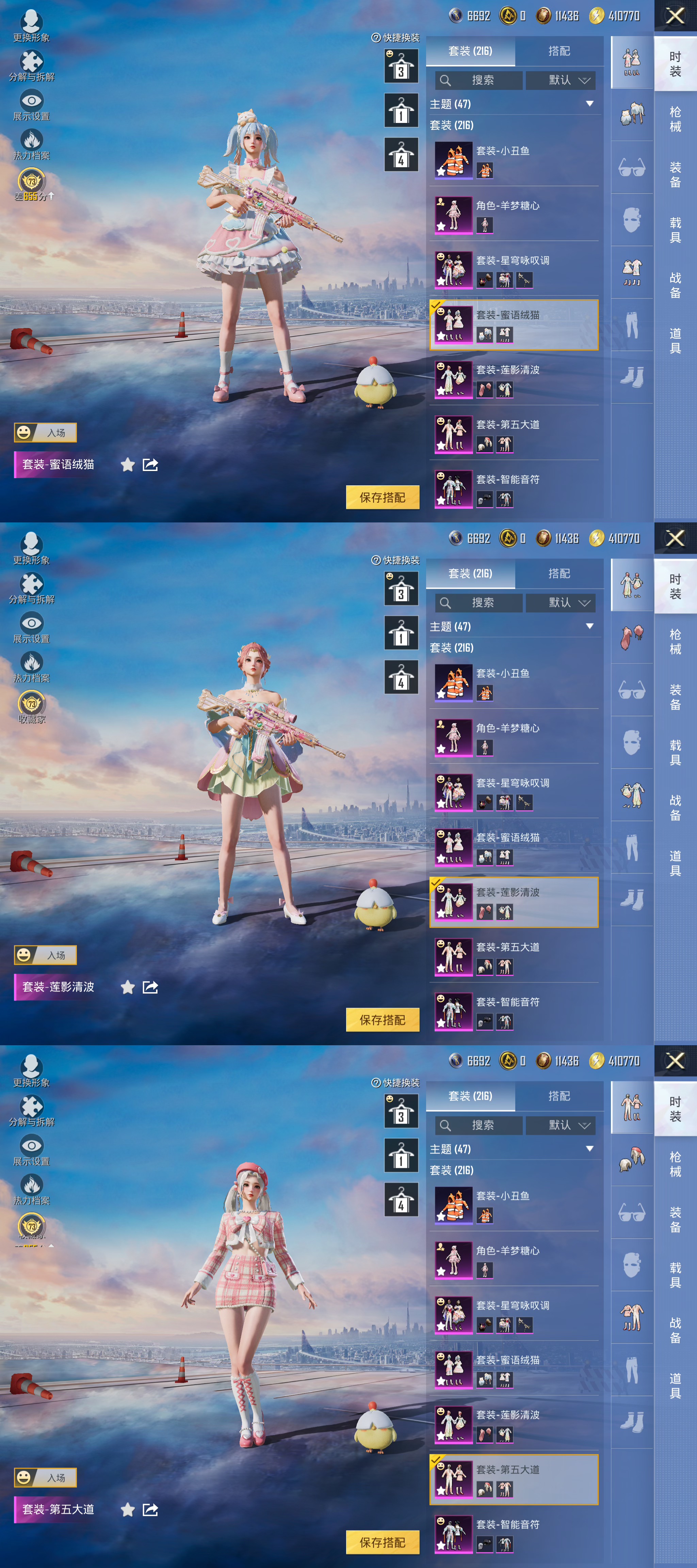Click 更换形象 icon on the 蜜语绒猫 screen
697x1568 pixels.
[31, 21]
